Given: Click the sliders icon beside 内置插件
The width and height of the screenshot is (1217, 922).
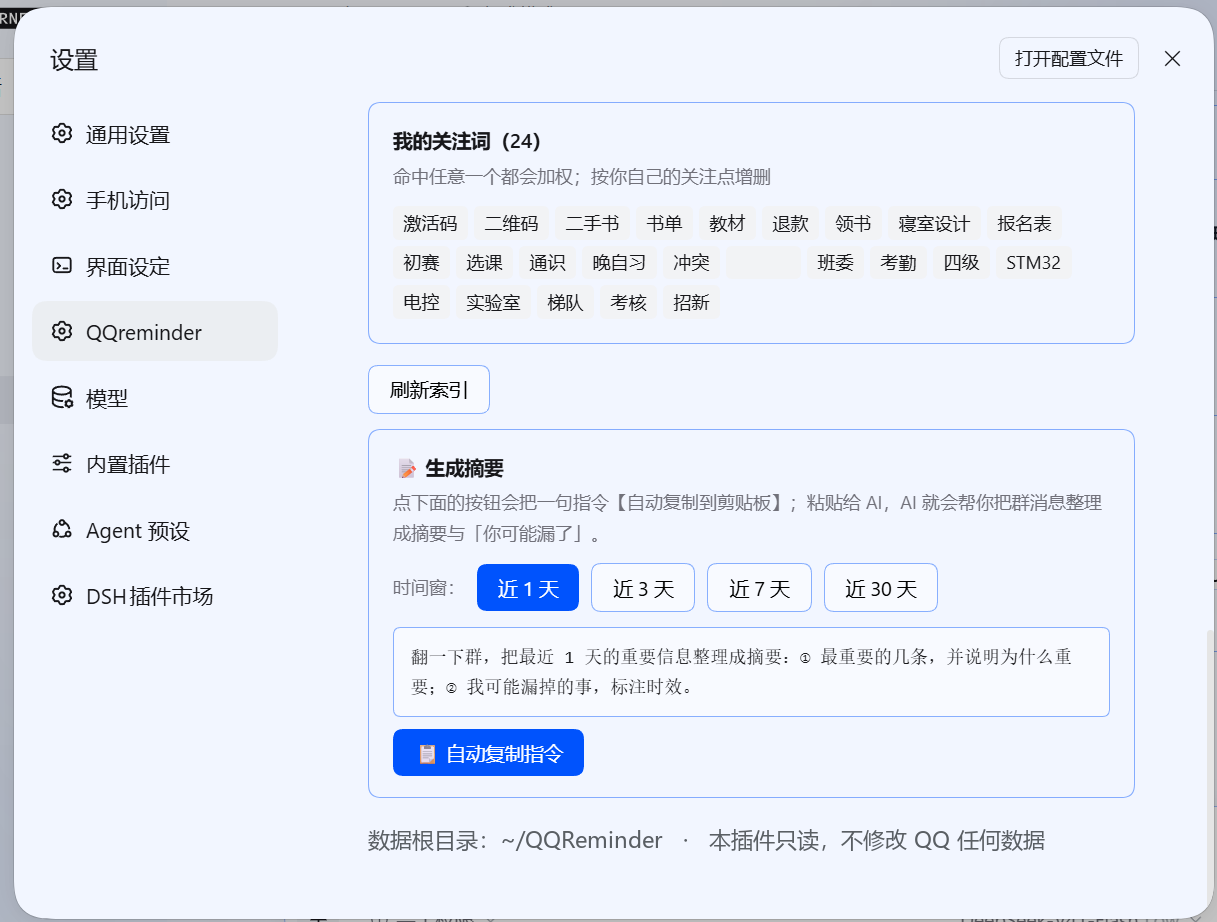Looking at the screenshot, I should (x=62, y=464).
